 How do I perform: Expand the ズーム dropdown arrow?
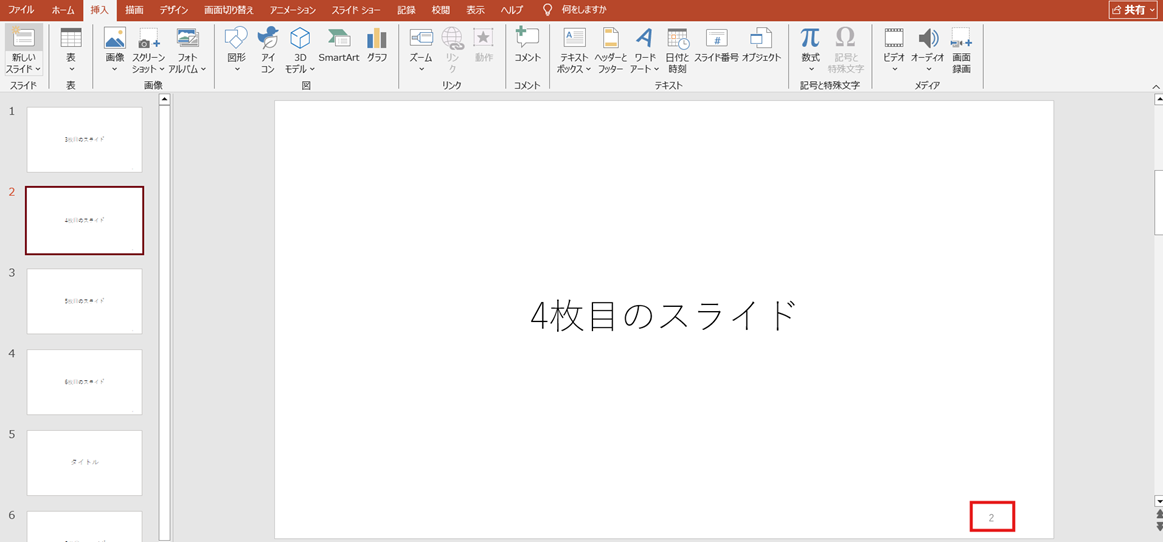click(421, 69)
